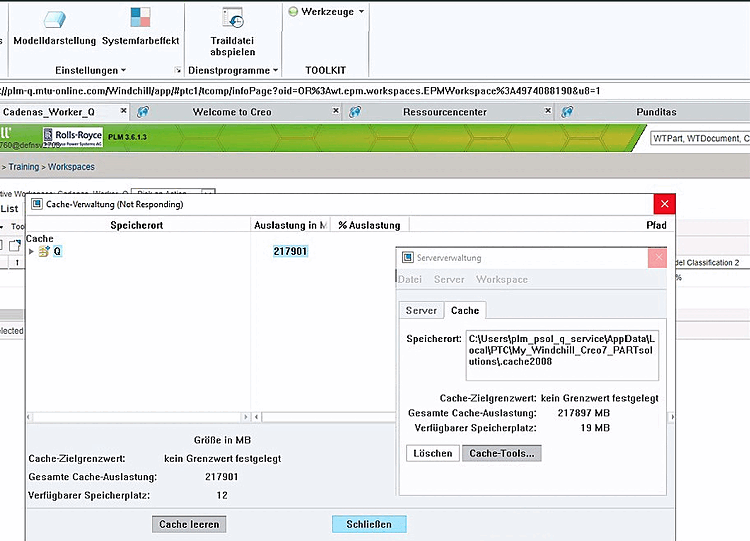Click the Cache-Tools... button
This screenshot has height=541, width=750.
(x=502, y=453)
